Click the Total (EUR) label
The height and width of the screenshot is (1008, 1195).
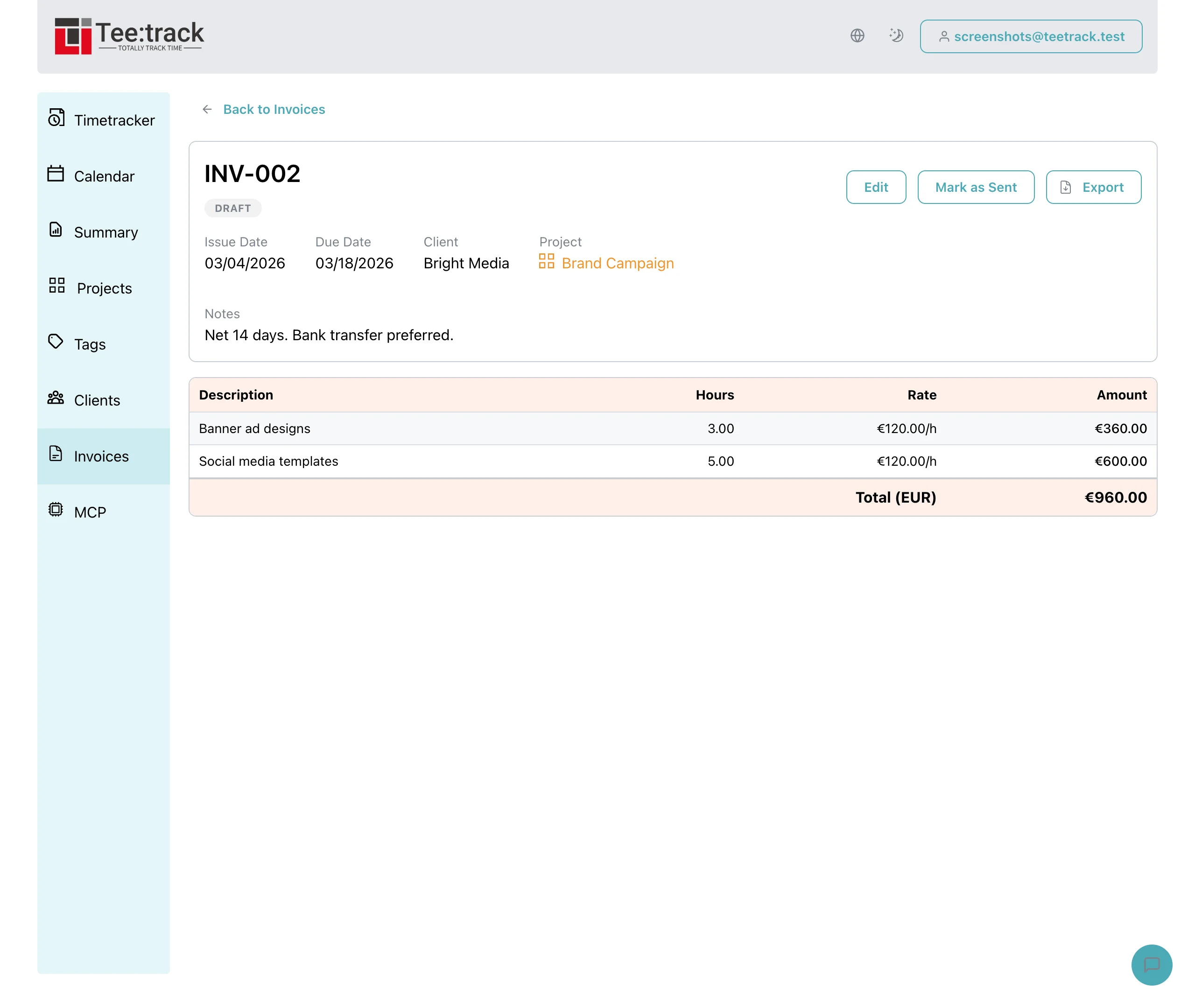[x=895, y=497]
